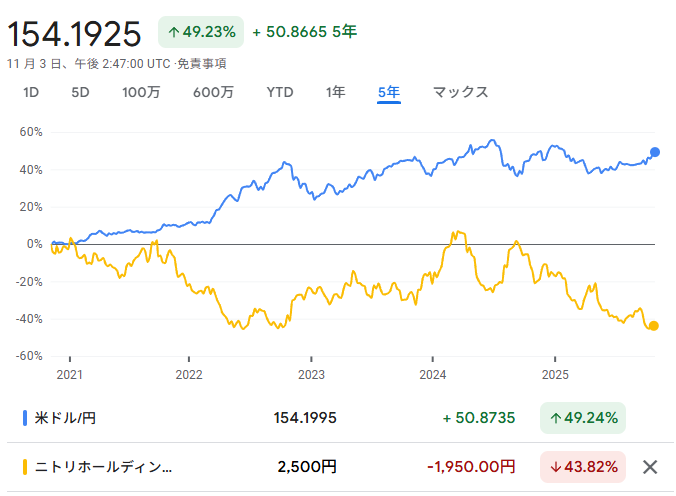Open the マックス full range view
Screen dimensions: 676x496
pyautogui.click(x=460, y=92)
